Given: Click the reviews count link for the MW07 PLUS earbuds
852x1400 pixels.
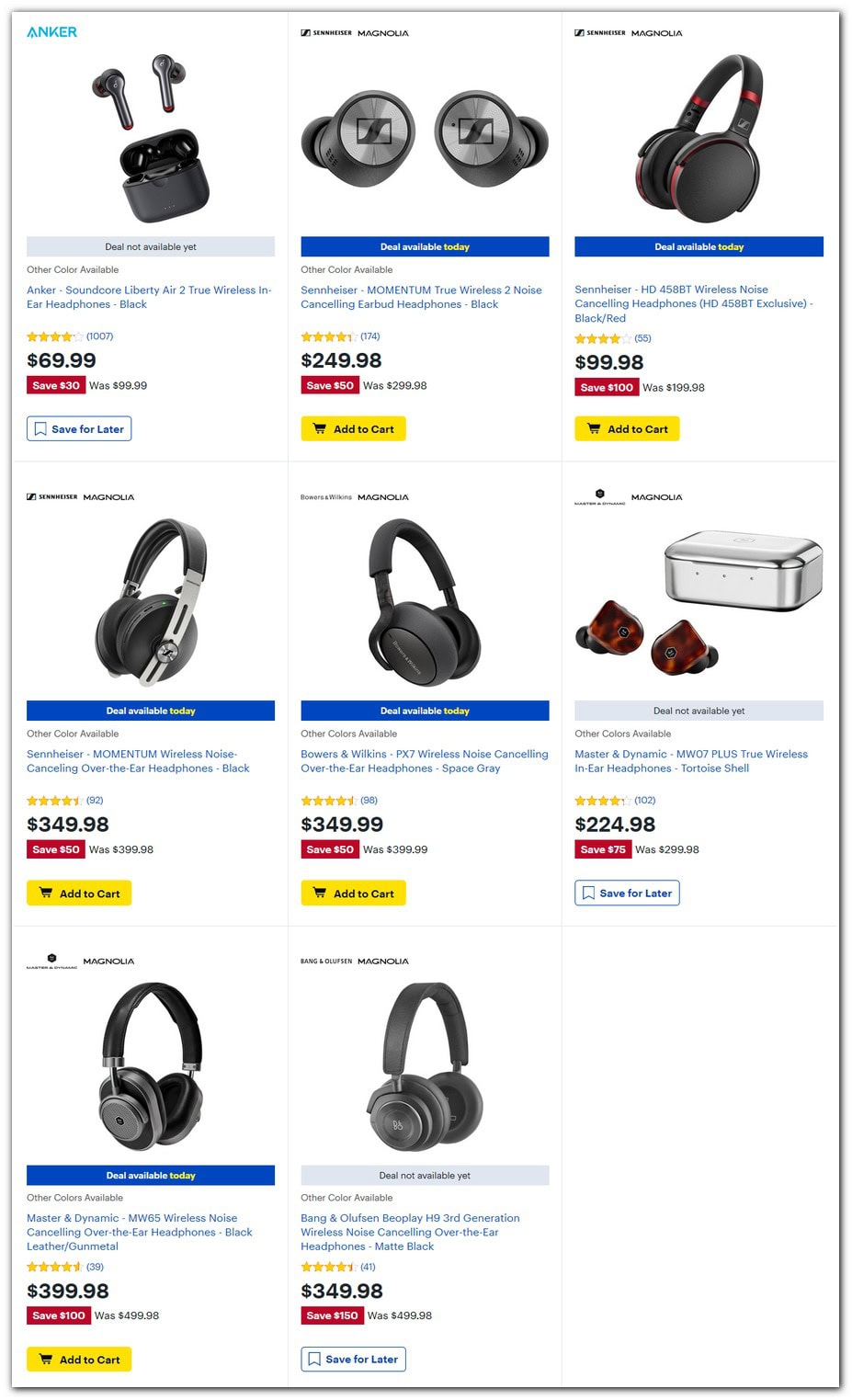Looking at the screenshot, I should (x=645, y=801).
